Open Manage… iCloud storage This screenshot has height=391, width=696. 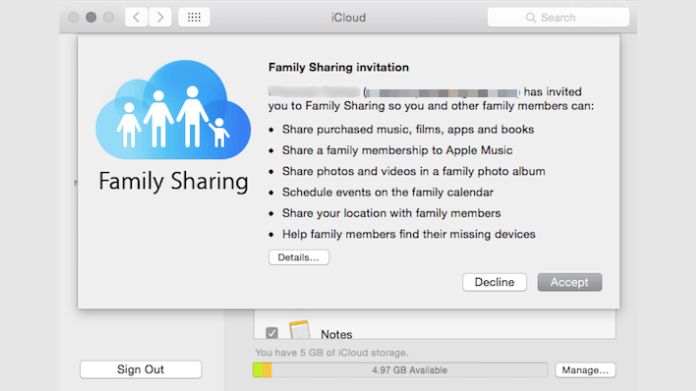[x=585, y=370]
